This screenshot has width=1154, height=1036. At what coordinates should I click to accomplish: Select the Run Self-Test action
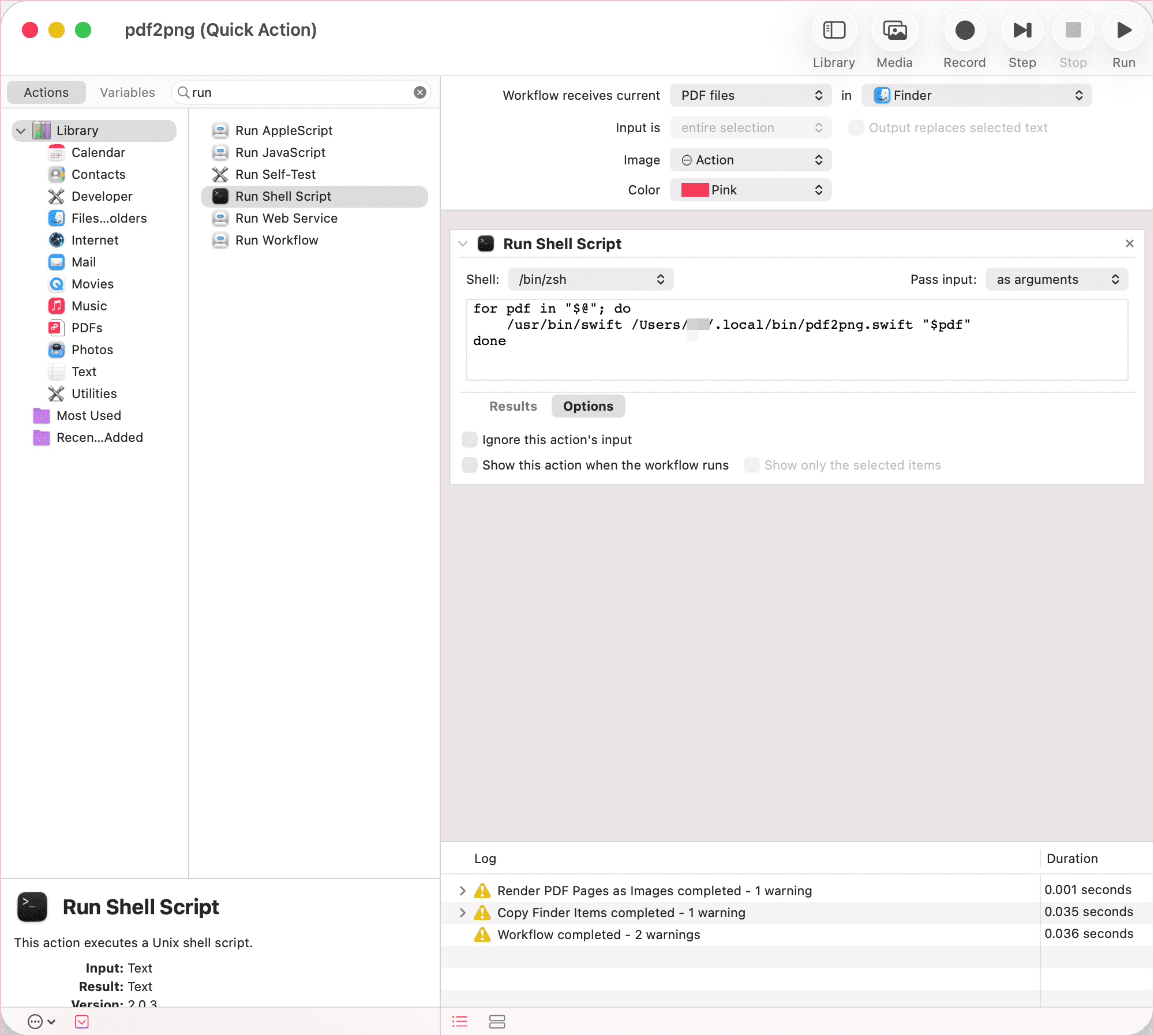[275, 174]
